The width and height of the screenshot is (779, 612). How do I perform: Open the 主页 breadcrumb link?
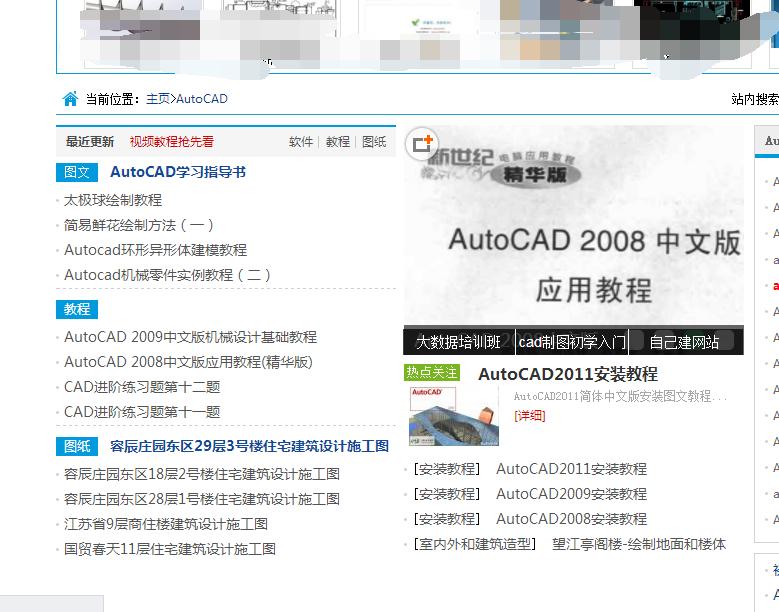pos(158,99)
